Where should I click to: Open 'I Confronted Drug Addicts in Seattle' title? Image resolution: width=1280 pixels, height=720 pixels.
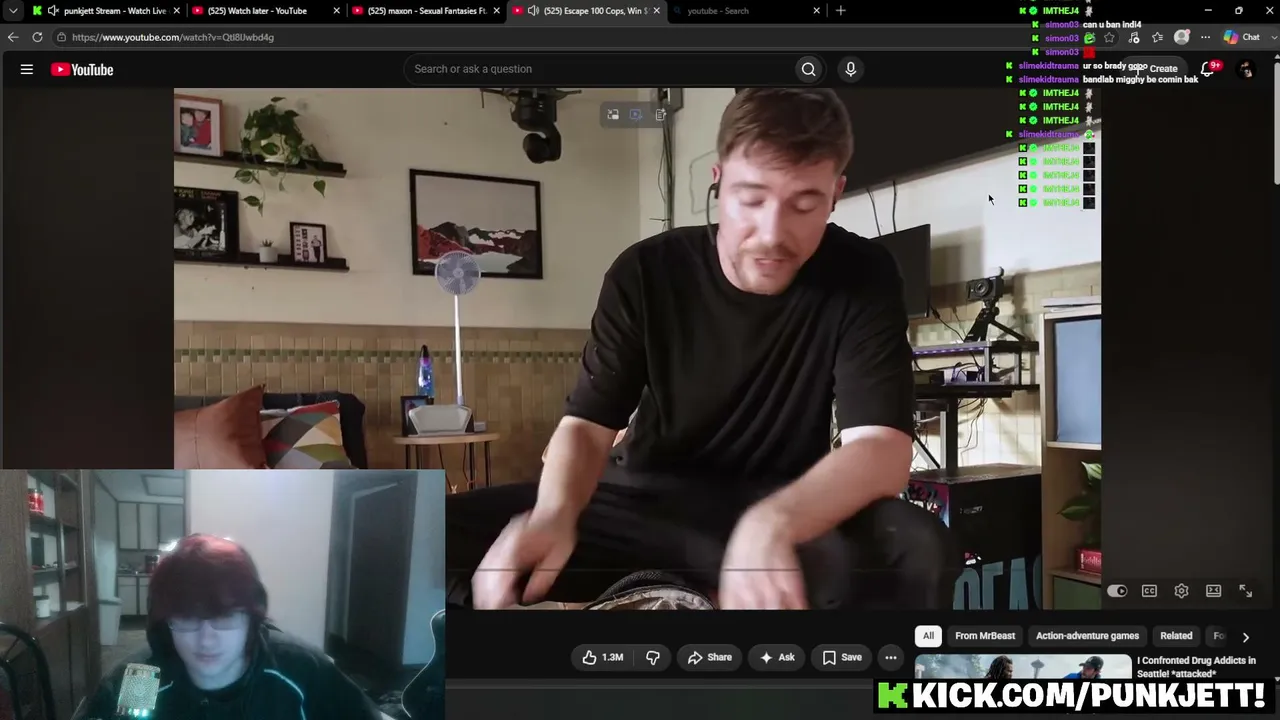(1197, 667)
